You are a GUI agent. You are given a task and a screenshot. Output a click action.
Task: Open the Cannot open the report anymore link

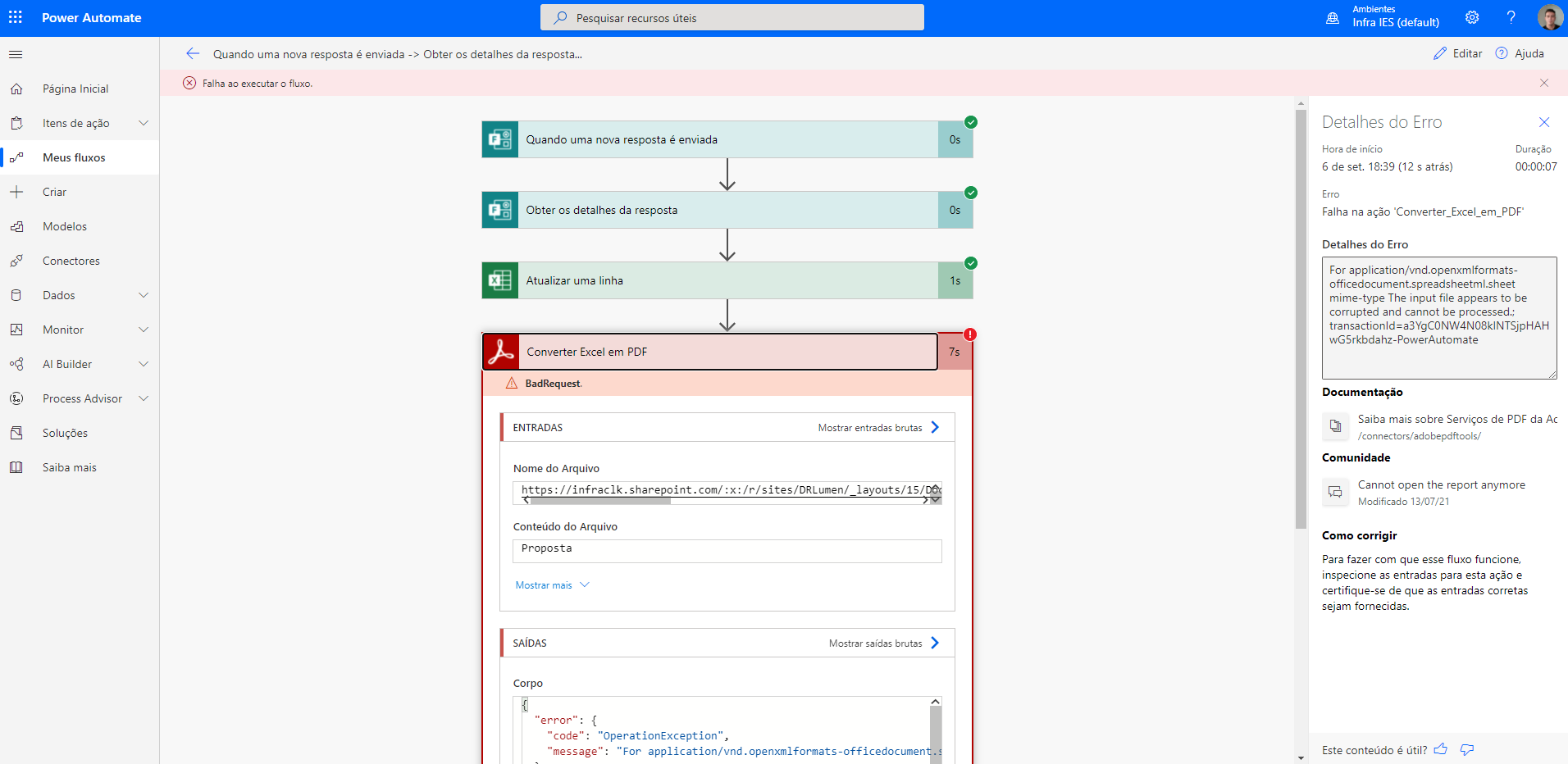[1442, 484]
